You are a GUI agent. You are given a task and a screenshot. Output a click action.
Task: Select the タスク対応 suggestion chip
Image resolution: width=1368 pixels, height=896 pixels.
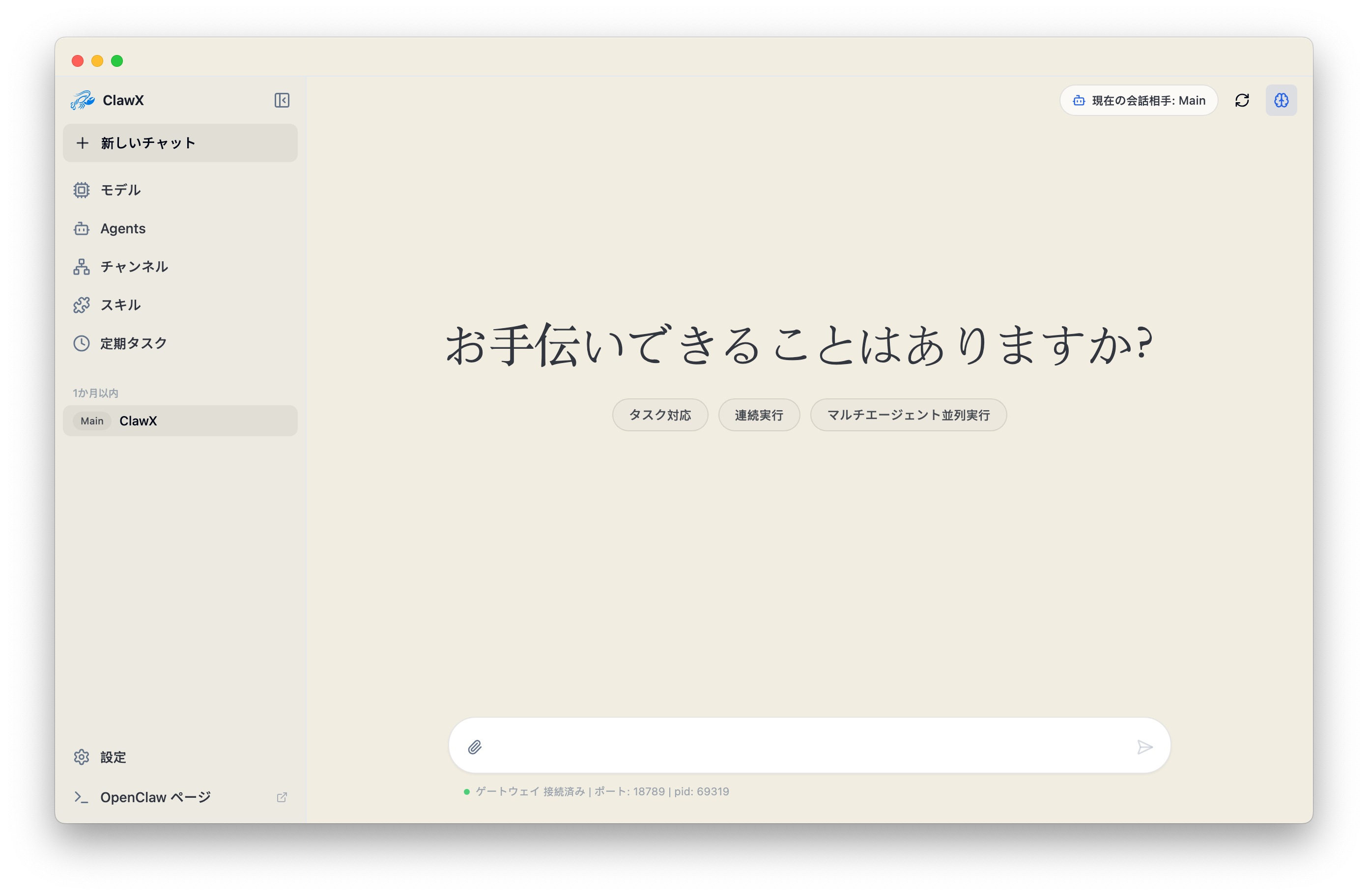click(x=660, y=415)
